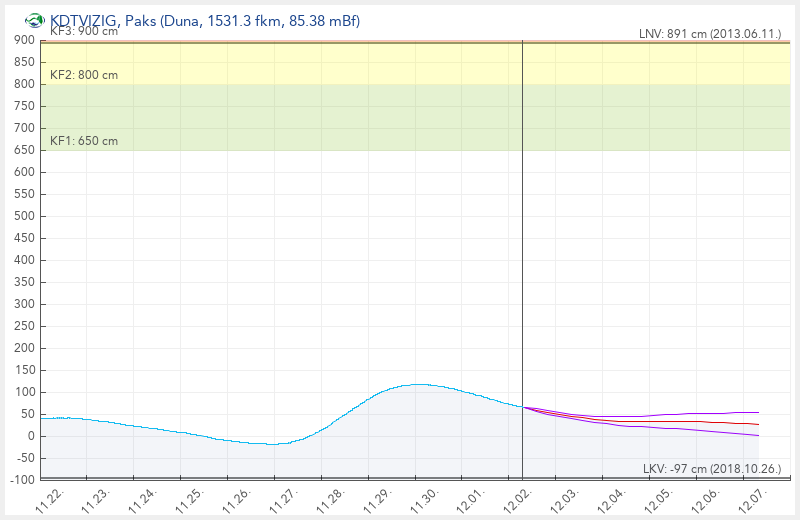Click the vertical forecast start line at 12.02.
This screenshot has height=520, width=800.
point(523,250)
